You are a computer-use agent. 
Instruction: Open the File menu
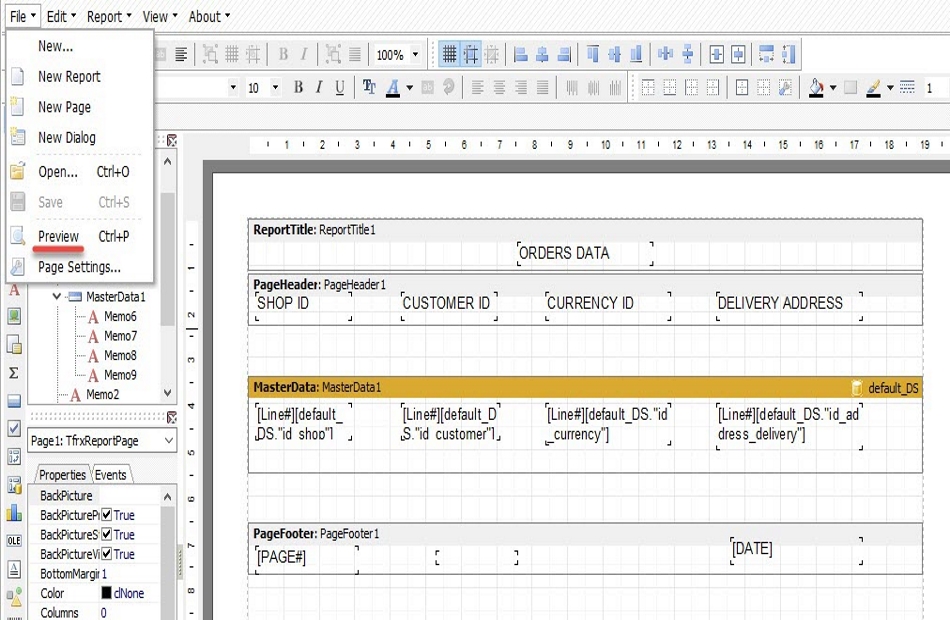[23, 16]
